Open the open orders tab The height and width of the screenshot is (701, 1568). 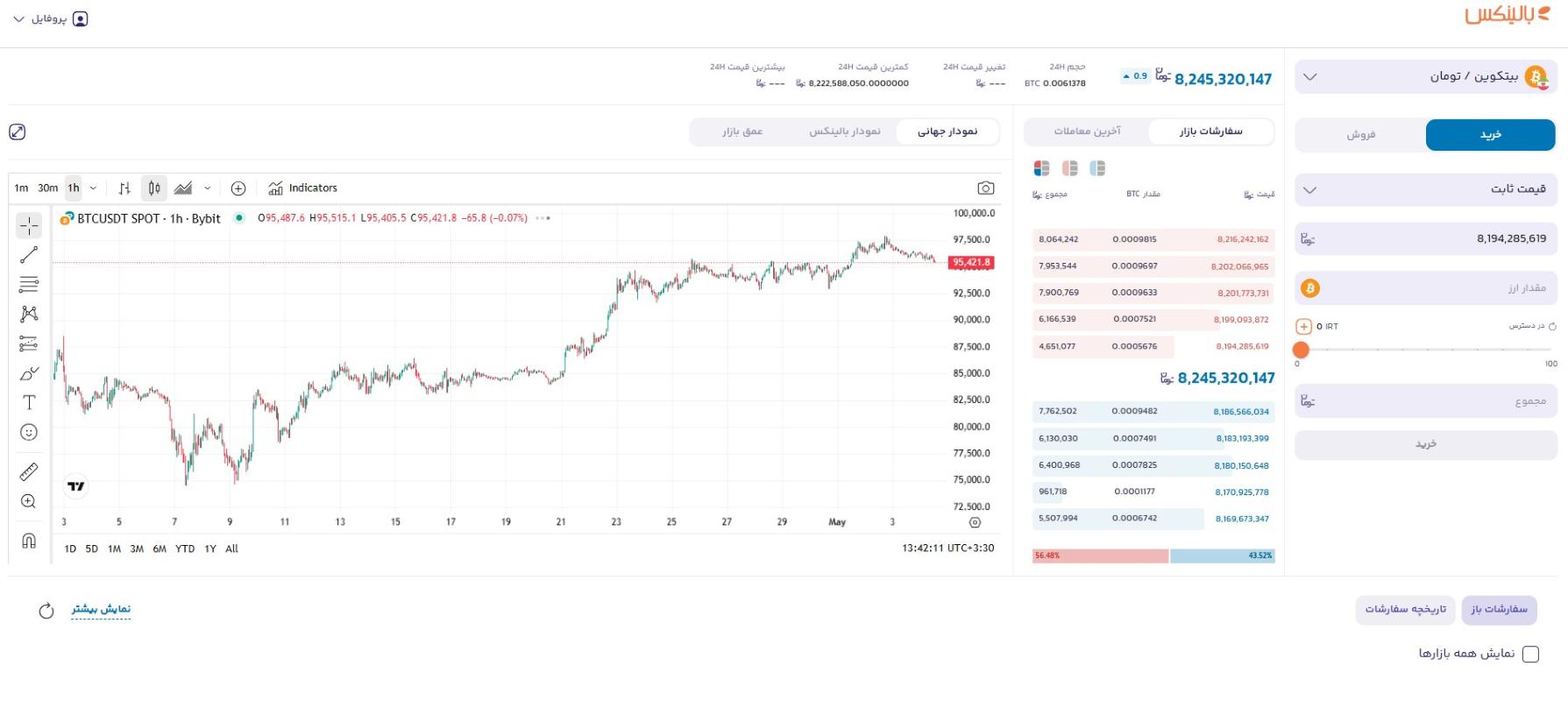pos(1499,610)
